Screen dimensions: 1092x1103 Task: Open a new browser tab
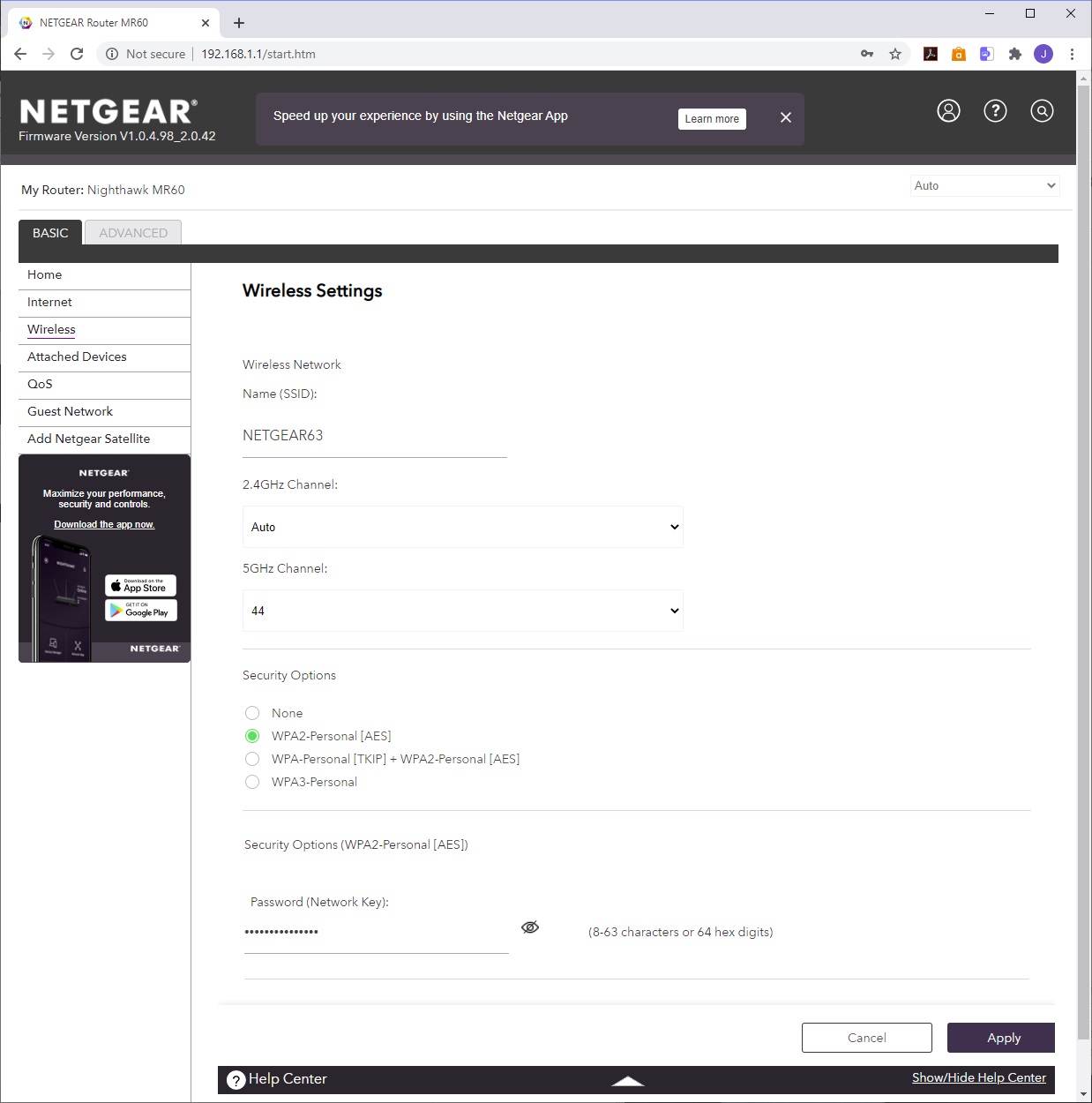[239, 23]
